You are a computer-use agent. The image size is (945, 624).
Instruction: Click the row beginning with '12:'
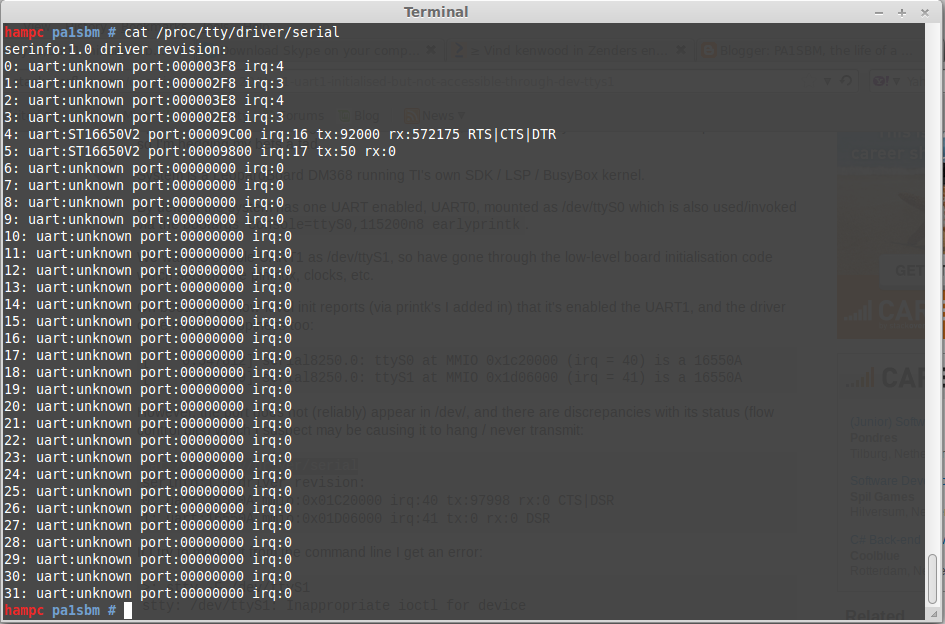pyautogui.click(x=148, y=271)
